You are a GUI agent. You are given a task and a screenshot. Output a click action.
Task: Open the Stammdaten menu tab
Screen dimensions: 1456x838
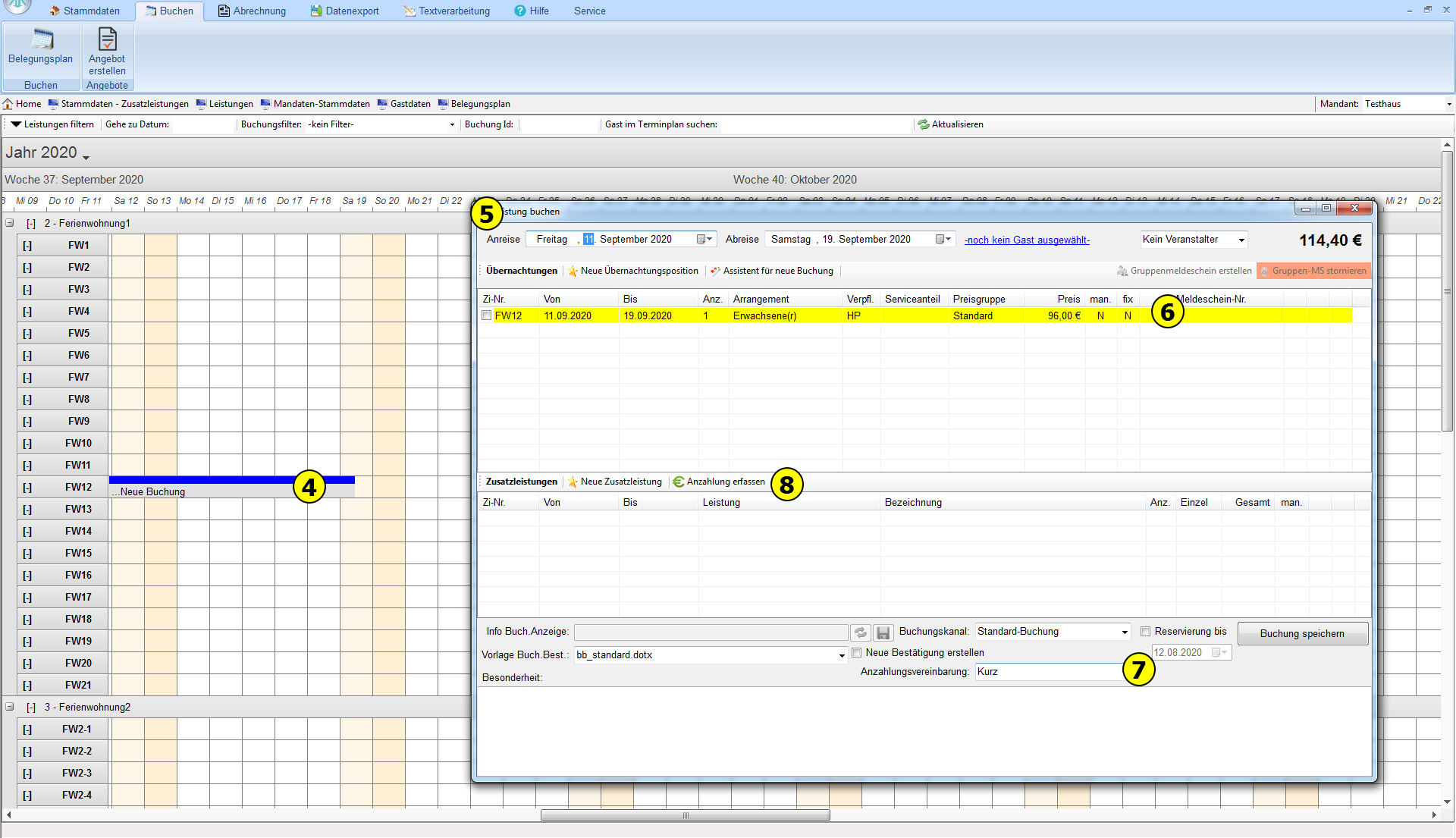click(84, 11)
